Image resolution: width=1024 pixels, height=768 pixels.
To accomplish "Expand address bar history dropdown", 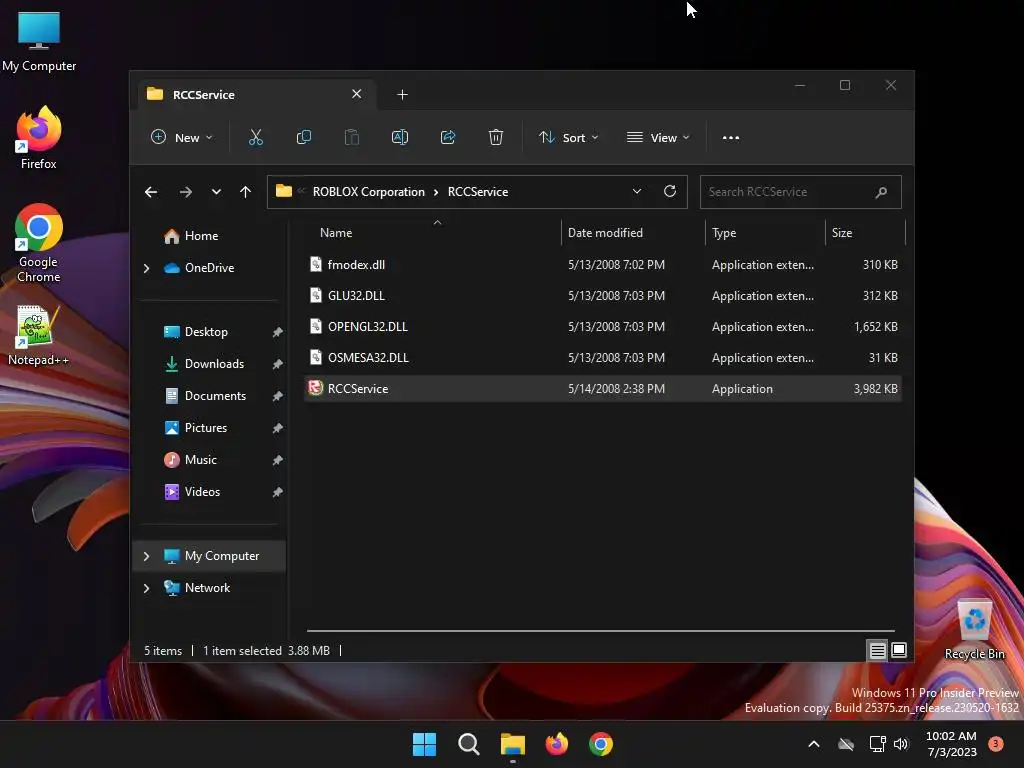I will pos(637,191).
